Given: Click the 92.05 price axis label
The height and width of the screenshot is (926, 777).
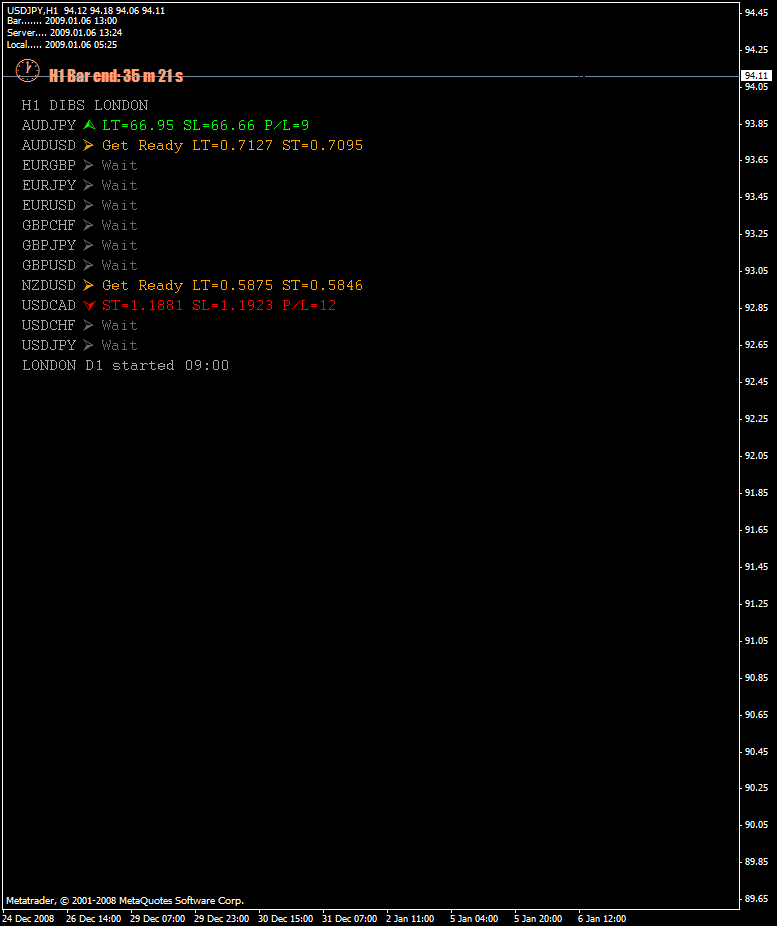Looking at the screenshot, I should pos(756,455).
